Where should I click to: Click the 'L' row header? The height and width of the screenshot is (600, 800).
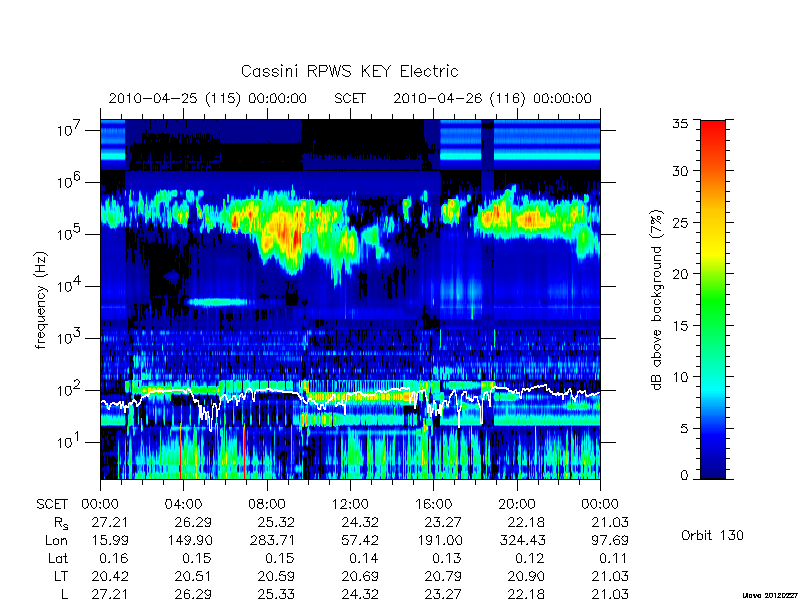tap(63, 594)
